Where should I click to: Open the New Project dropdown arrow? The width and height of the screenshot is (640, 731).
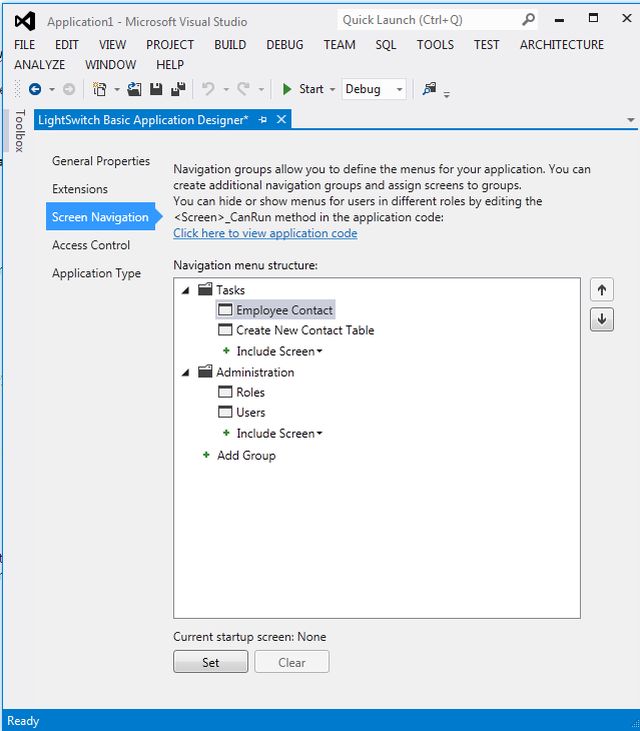click(x=117, y=89)
